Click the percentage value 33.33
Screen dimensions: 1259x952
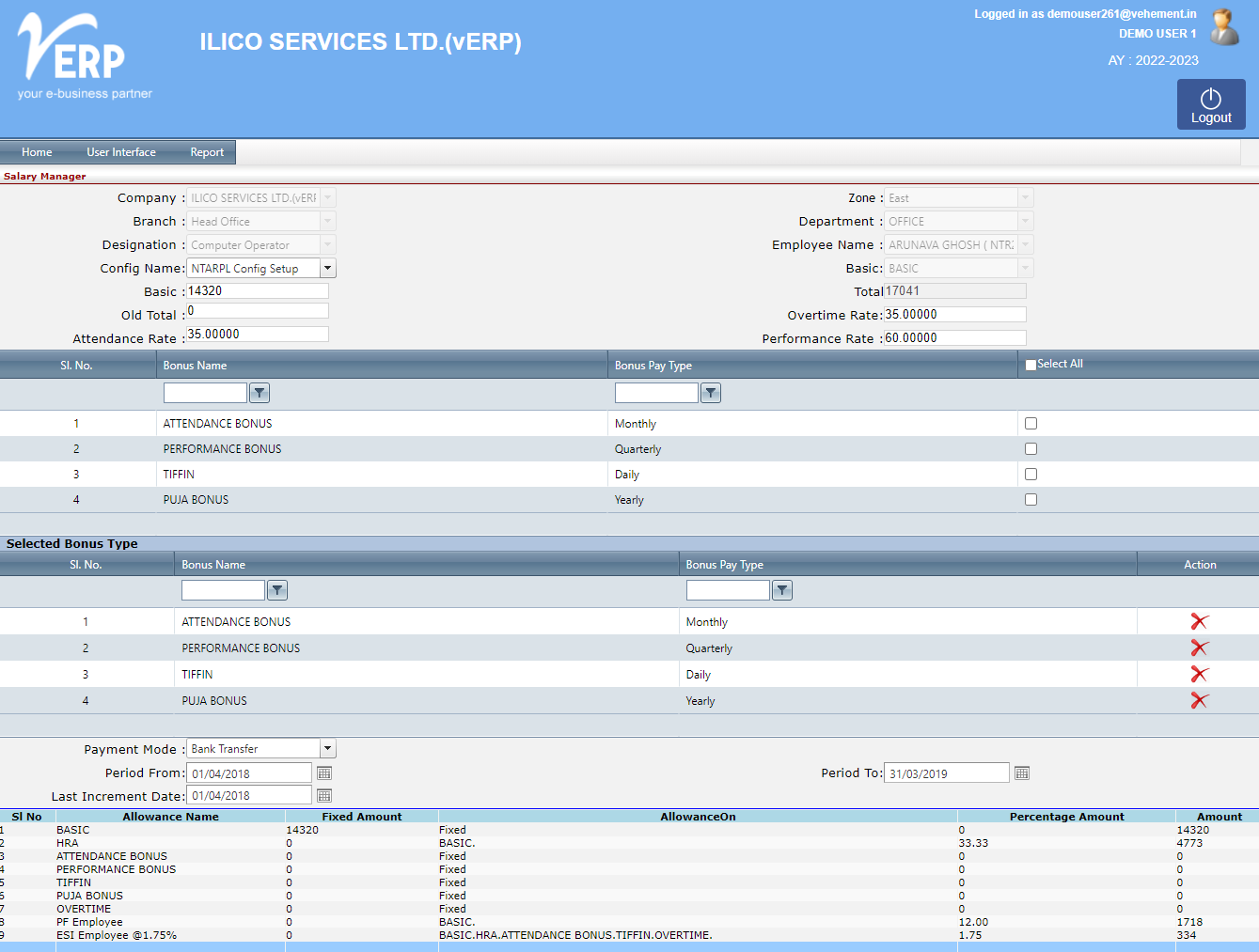pos(973,843)
